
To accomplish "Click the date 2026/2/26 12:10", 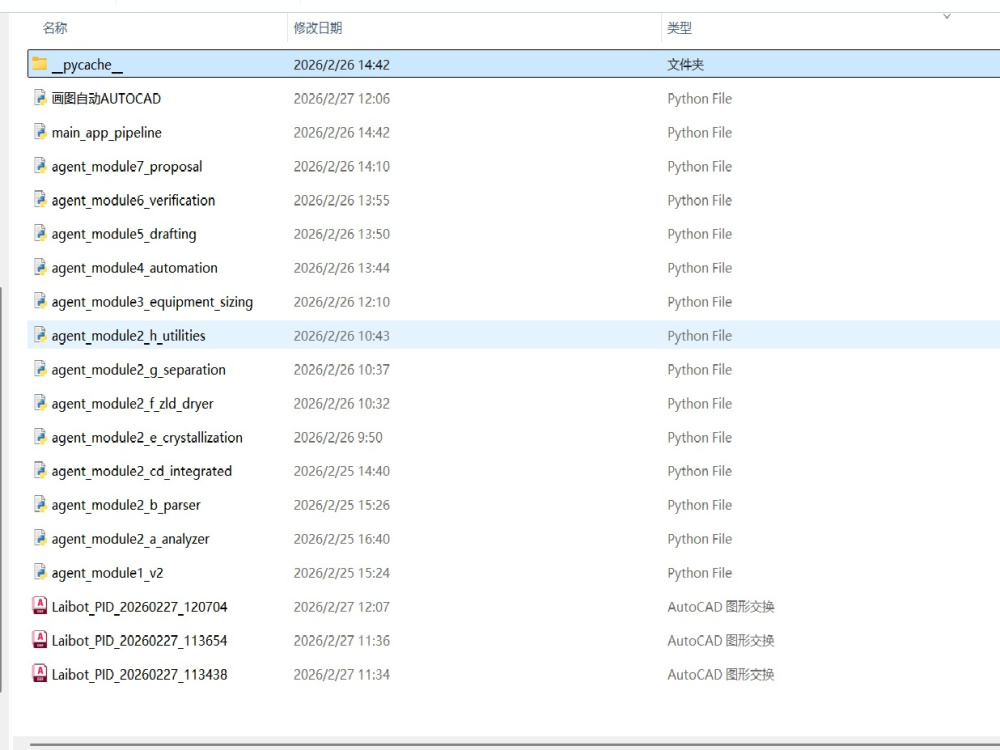I will (x=341, y=302).
